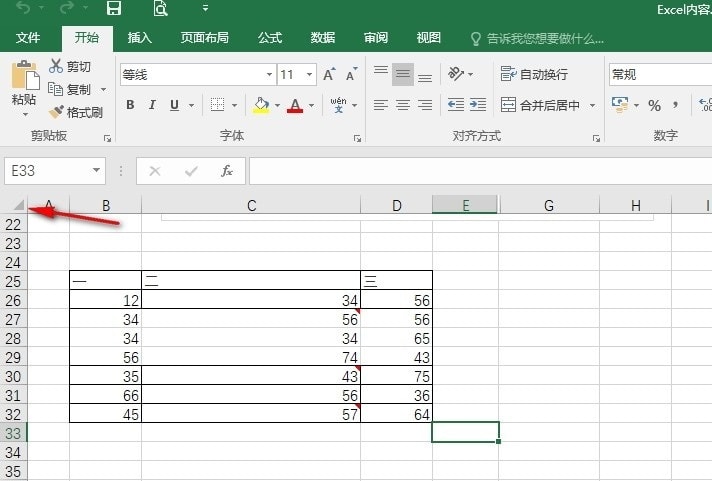Click the Copy (复制) button
This screenshot has height=481, width=712.
[x=70, y=90]
